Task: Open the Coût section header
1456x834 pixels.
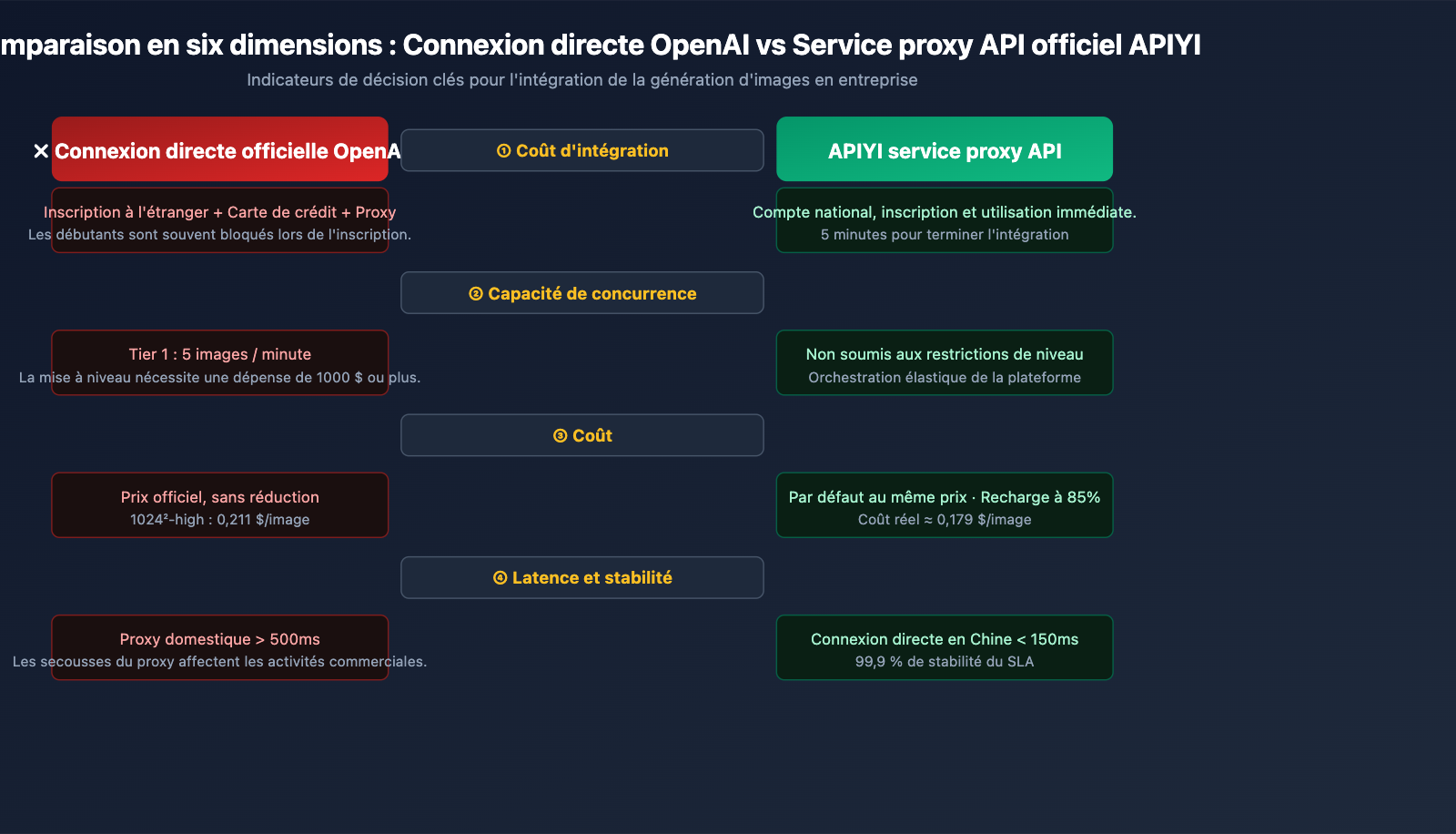Action: pos(582,435)
